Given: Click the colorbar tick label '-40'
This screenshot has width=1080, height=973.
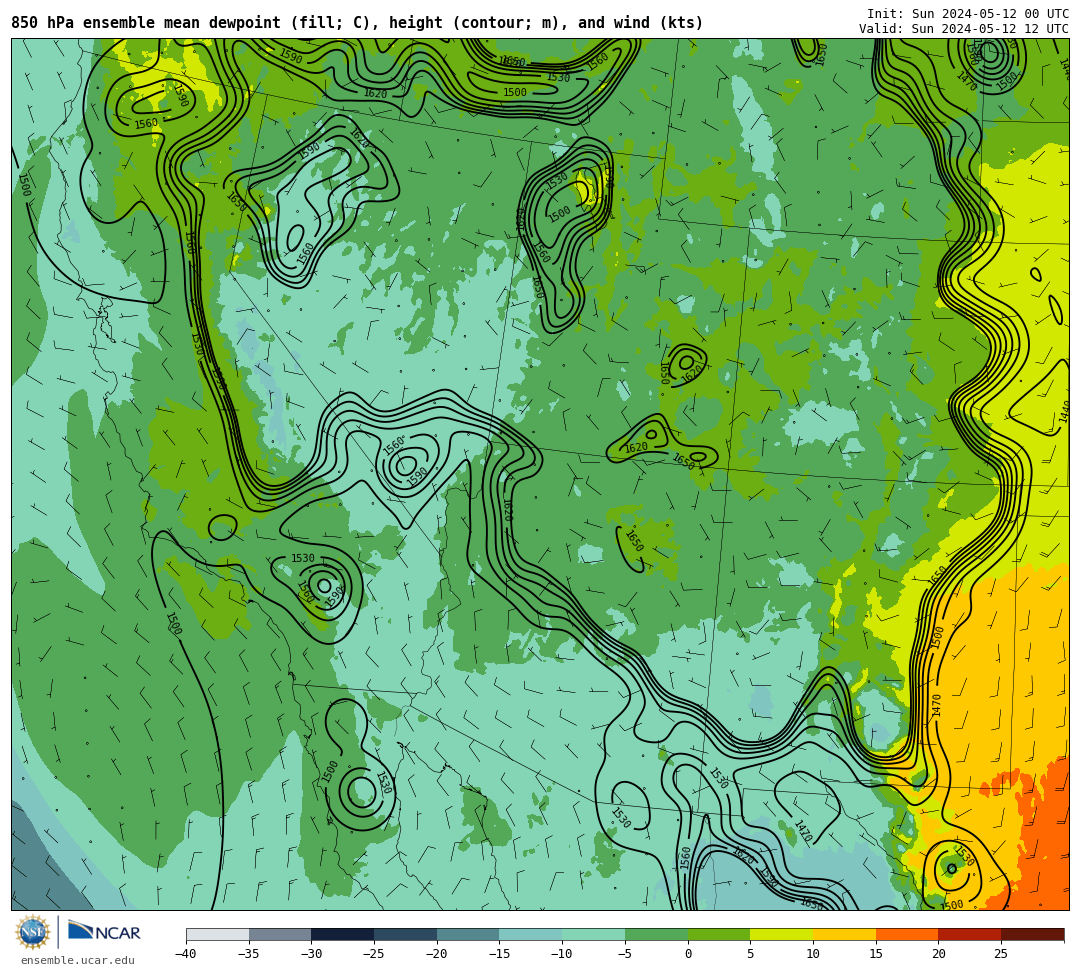Looking at the screenshot, I should point(186,954).
